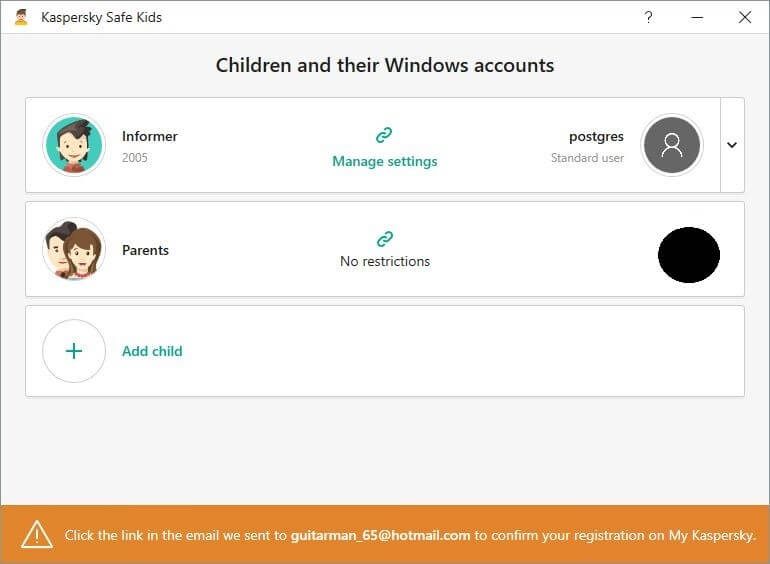
Task: Click the Informer child avatar
Action: pyautogui.click(x=74, y=145)
